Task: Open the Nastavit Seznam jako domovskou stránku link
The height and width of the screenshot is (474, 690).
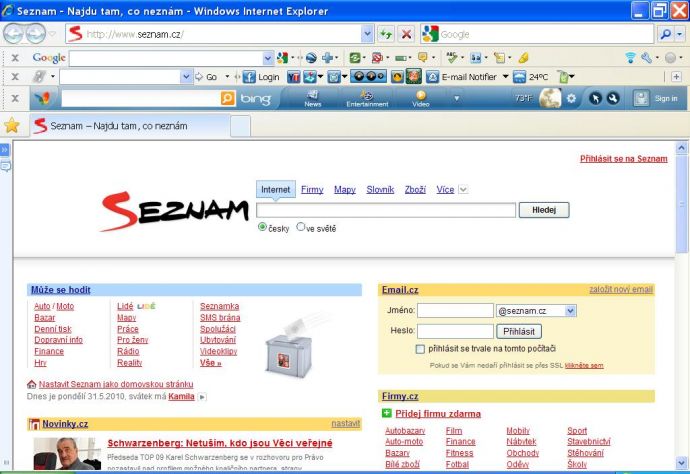Action: click(116, 384)
